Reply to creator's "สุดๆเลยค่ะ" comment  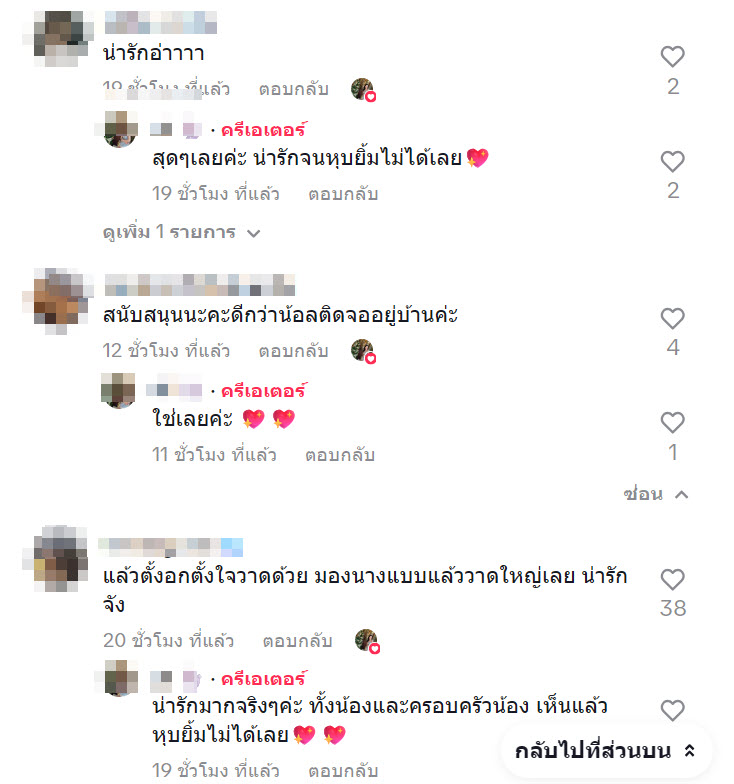343,194
